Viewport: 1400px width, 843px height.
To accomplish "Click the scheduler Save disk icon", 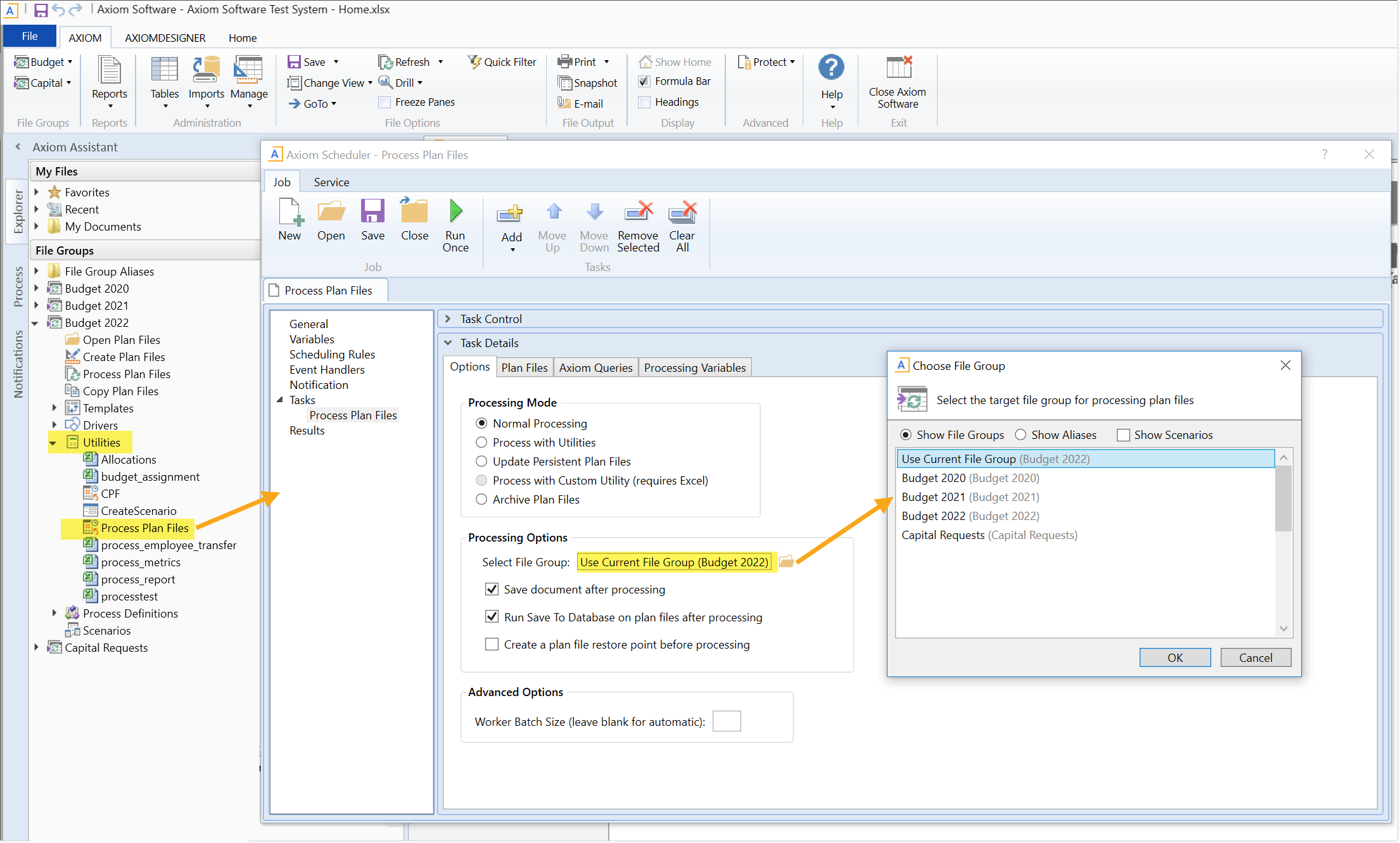I will point(372,212).
